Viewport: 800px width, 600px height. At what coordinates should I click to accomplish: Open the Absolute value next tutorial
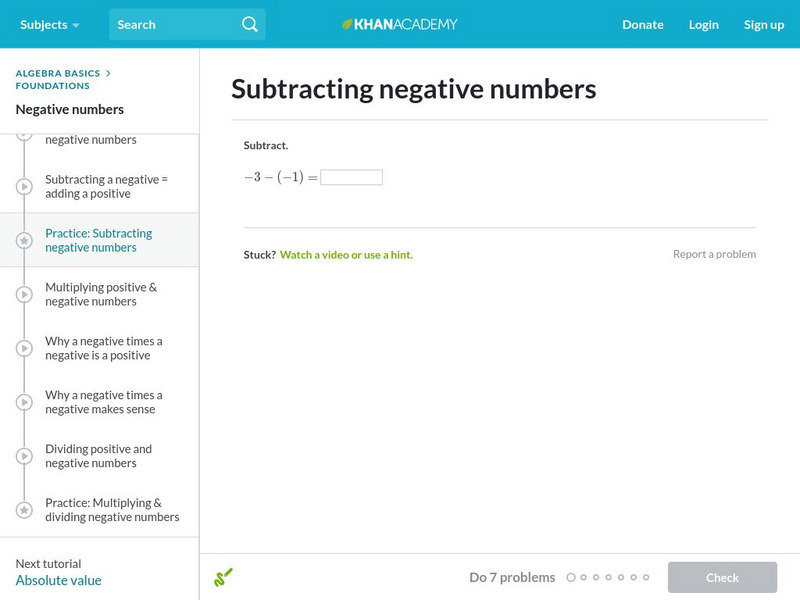click(x=58, y=580)
